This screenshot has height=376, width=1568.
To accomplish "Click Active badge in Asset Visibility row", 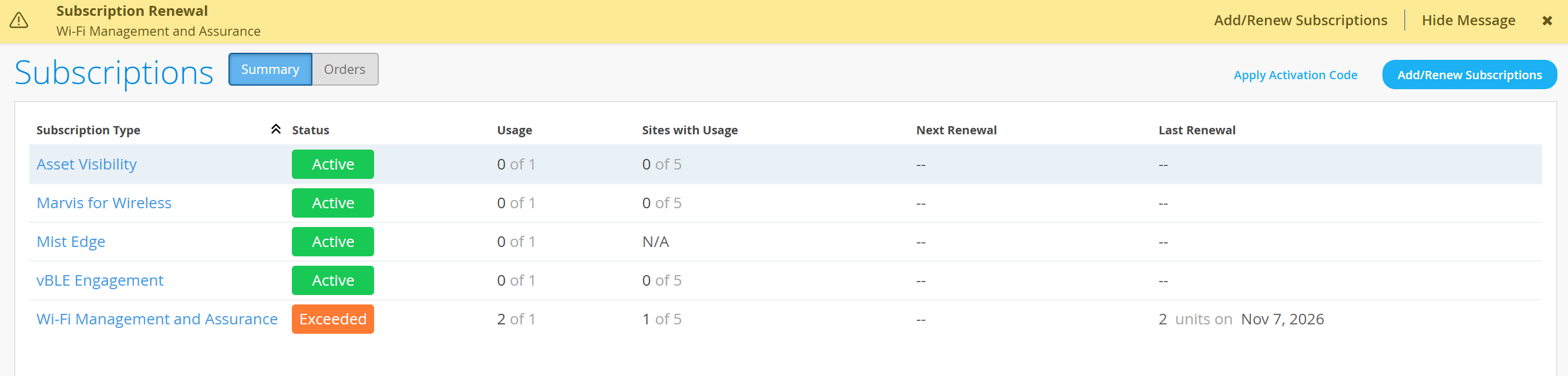I will [x=333, y=164].
